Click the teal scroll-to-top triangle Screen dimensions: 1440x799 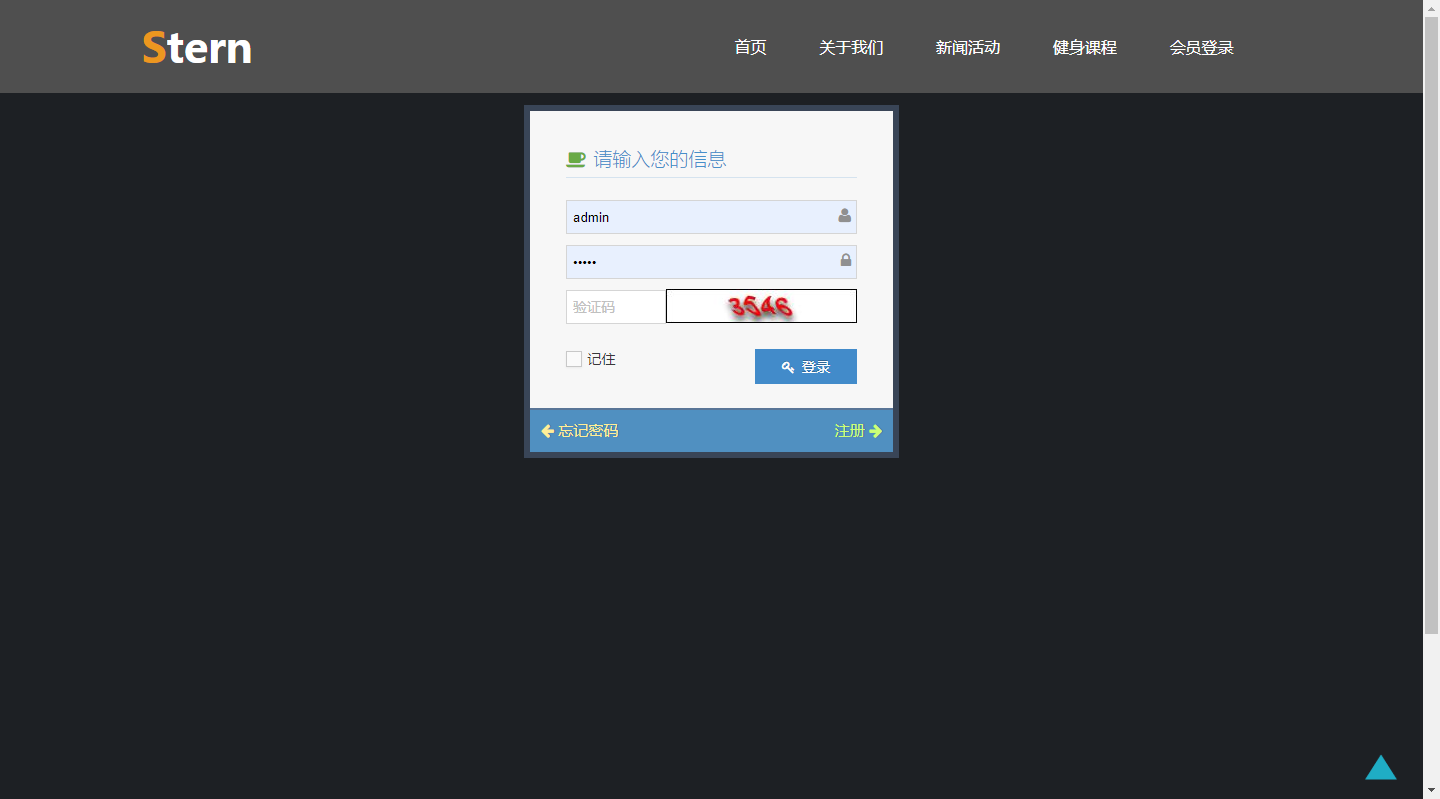click(1381, 768)
